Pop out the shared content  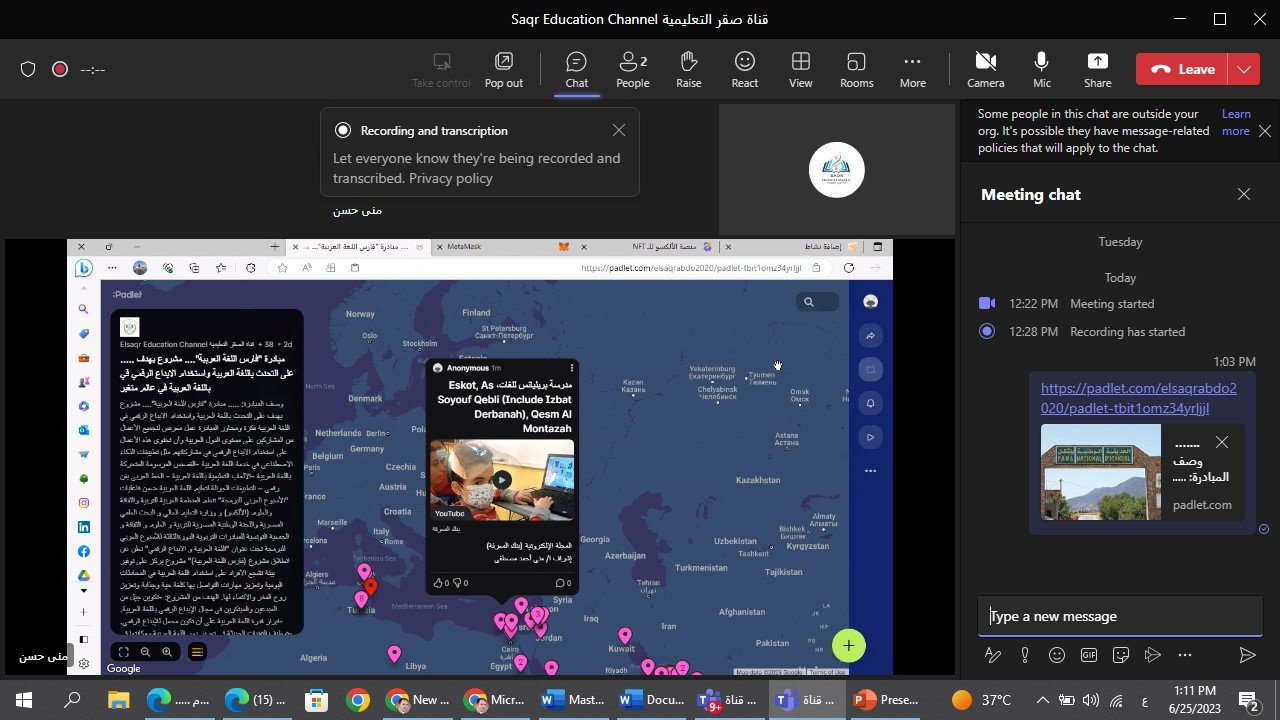coord(504,70)
